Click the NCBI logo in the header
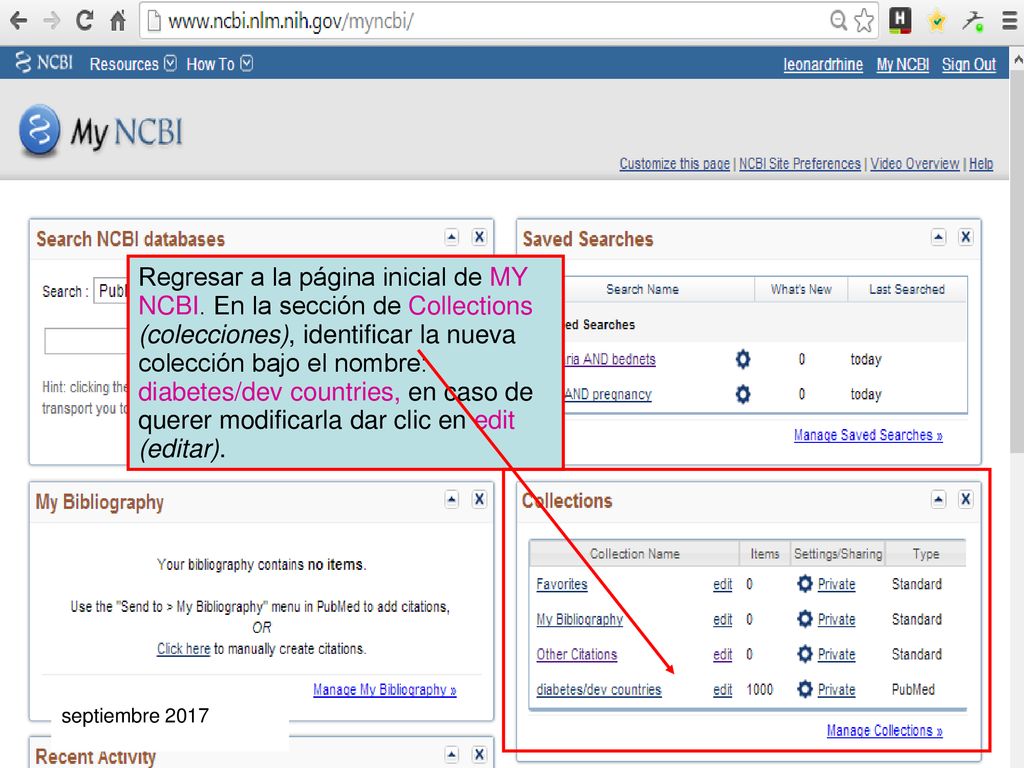1024x768 pixels. (x=44, y=63)
